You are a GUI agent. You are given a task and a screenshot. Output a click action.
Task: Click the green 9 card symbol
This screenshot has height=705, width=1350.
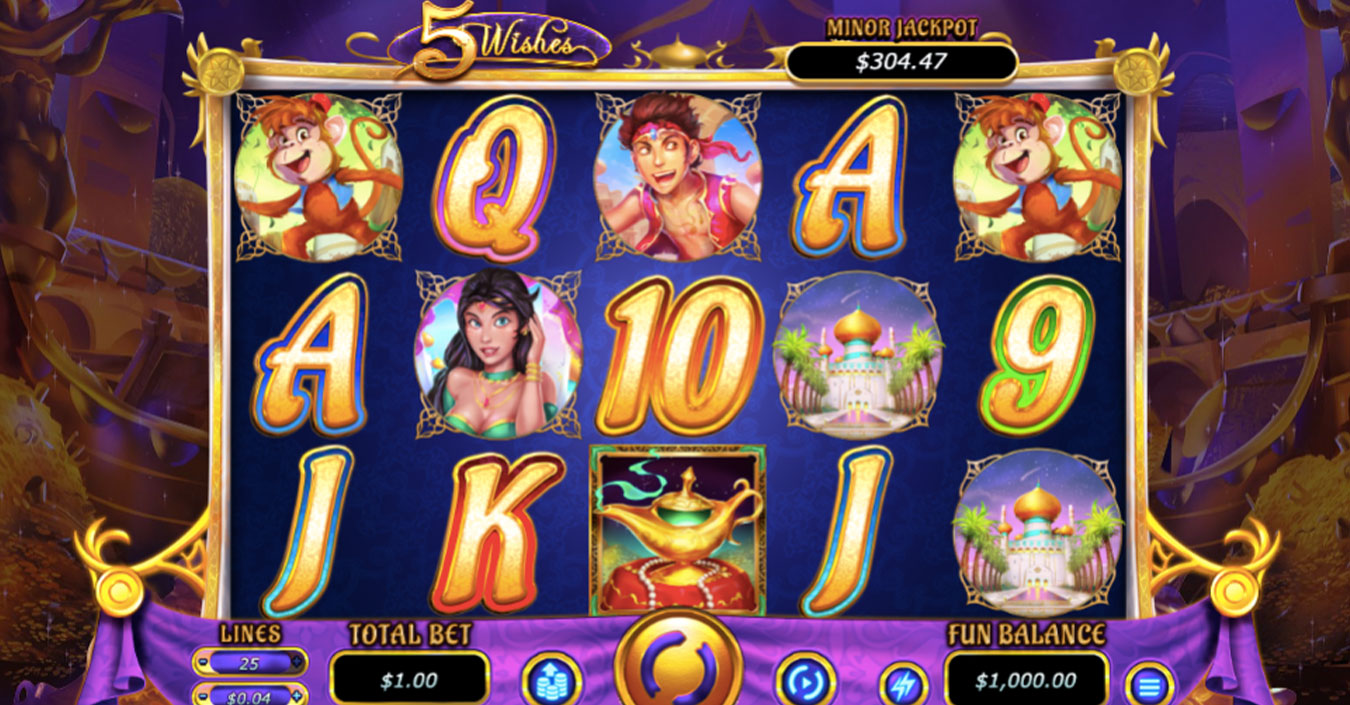1036,355
